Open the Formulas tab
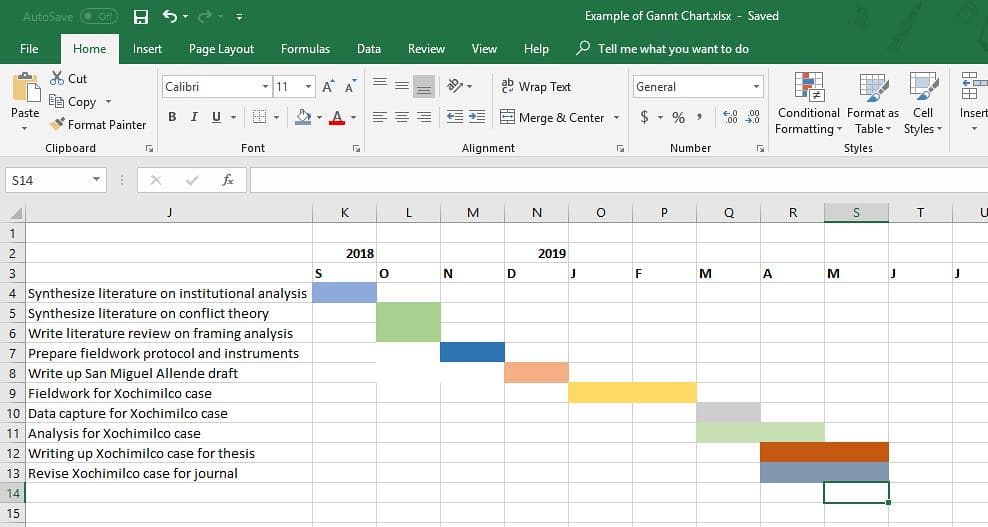 [x=305, y=49]
